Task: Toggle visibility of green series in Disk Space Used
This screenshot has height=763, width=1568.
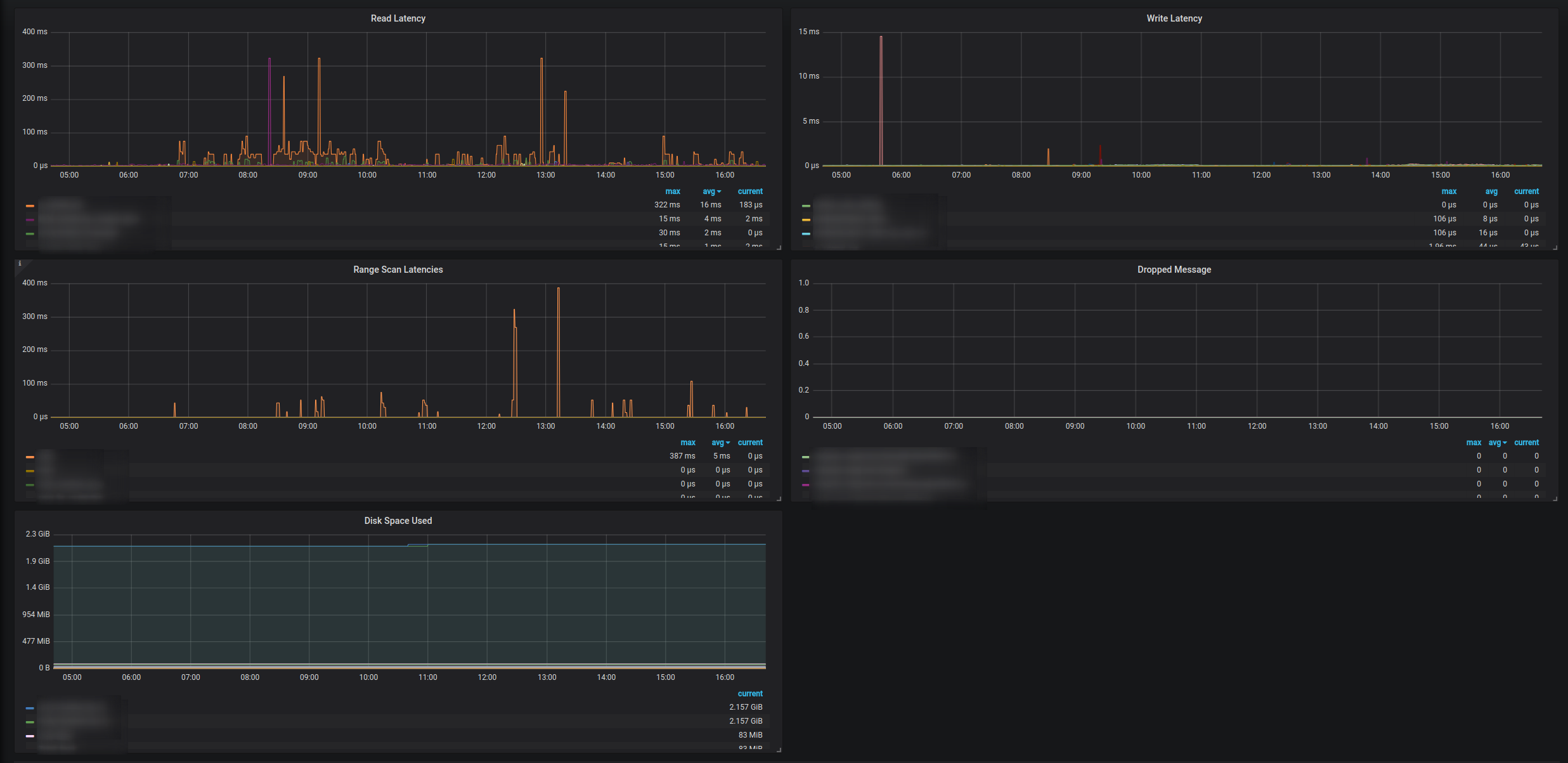Action: click(31, 721)
